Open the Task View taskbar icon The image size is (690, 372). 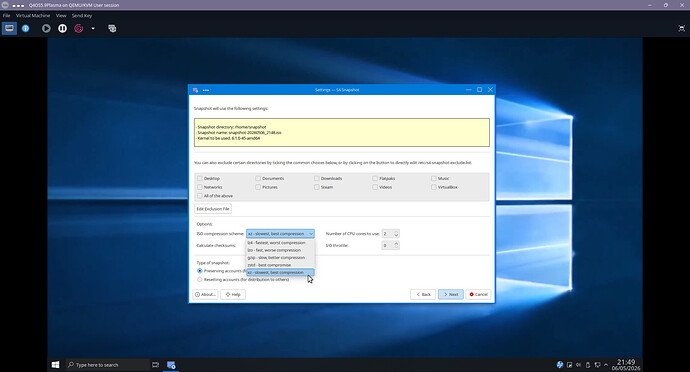point(155,365)
